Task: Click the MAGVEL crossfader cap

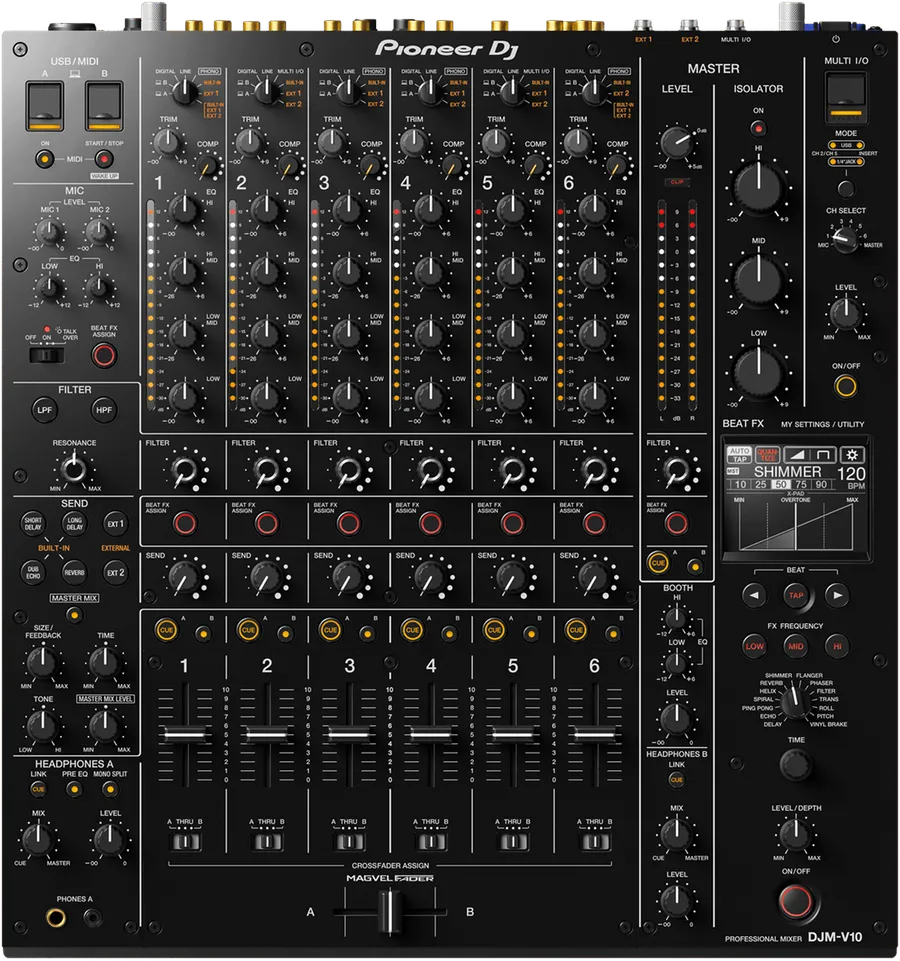Action: click(x=389, y=912)
